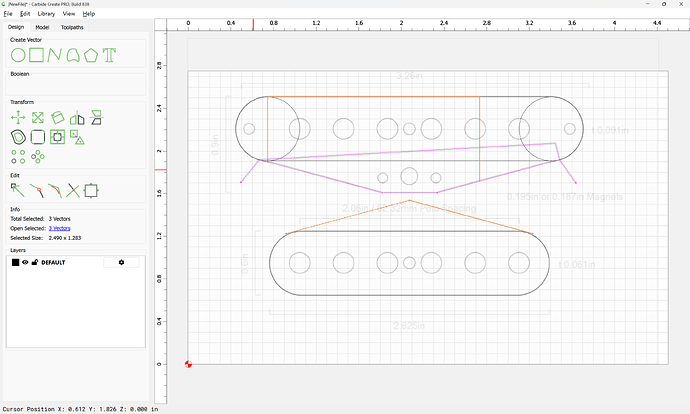Click the 't 0.061in' thickness label
690x414 pixels.
(577, 264)
